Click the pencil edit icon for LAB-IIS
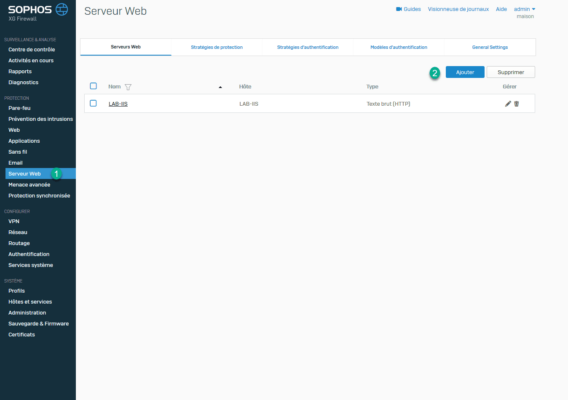 point(508,104)
